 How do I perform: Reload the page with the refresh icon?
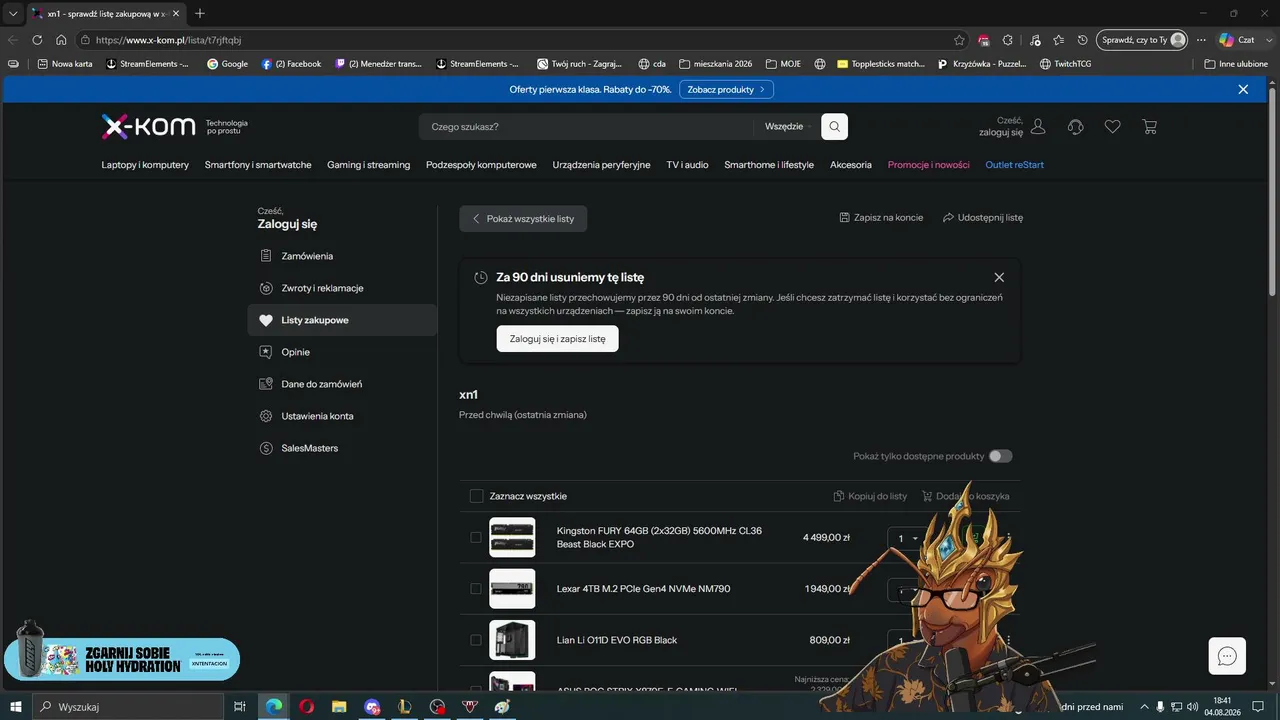coord(37,40)
